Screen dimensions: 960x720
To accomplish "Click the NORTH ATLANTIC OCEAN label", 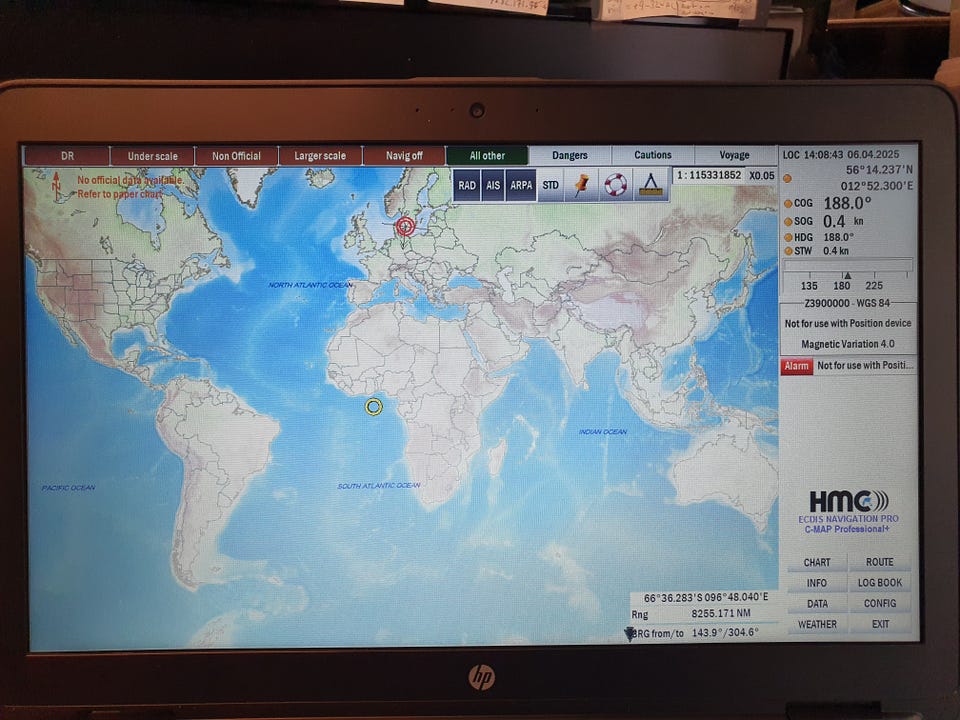I will point(310,285).
